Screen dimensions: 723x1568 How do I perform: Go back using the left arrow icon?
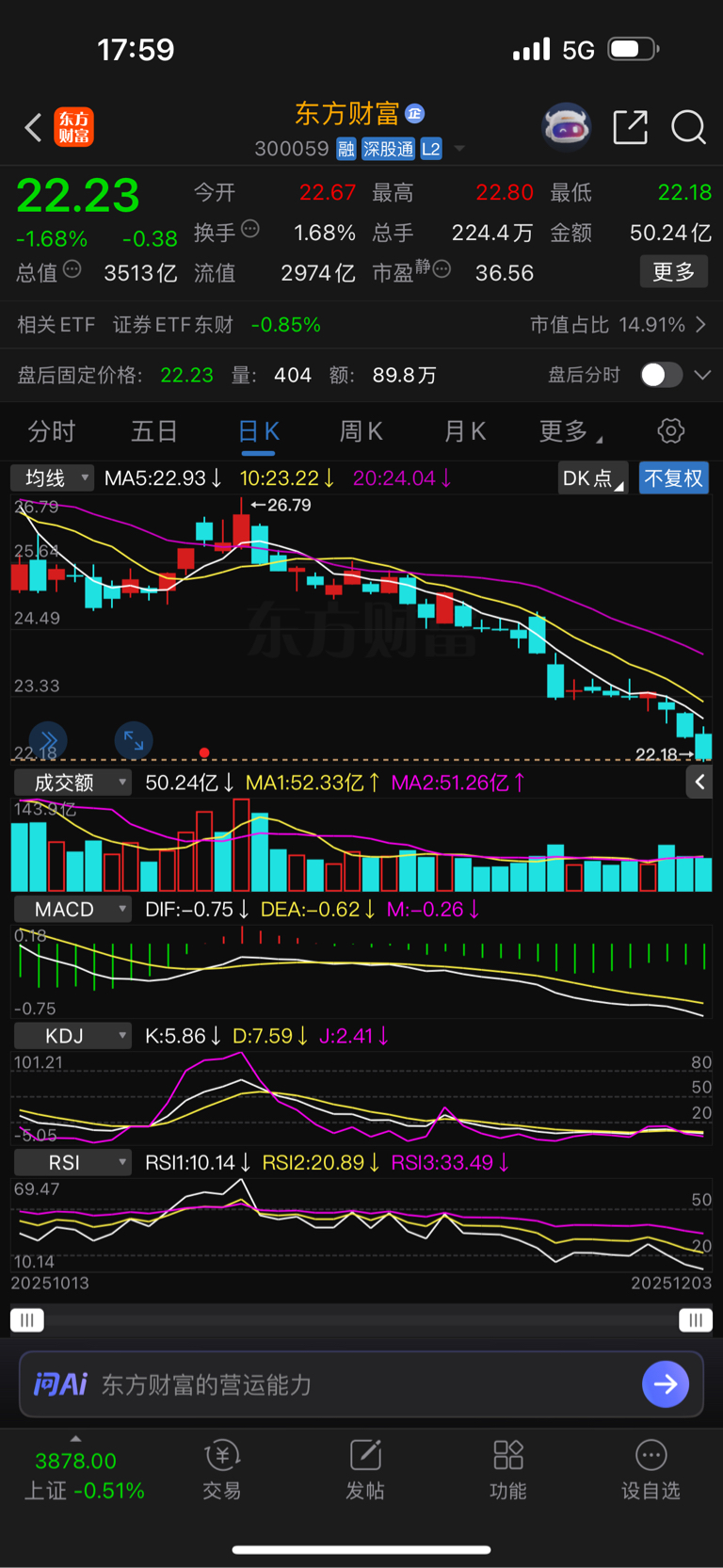coord(33,127)
